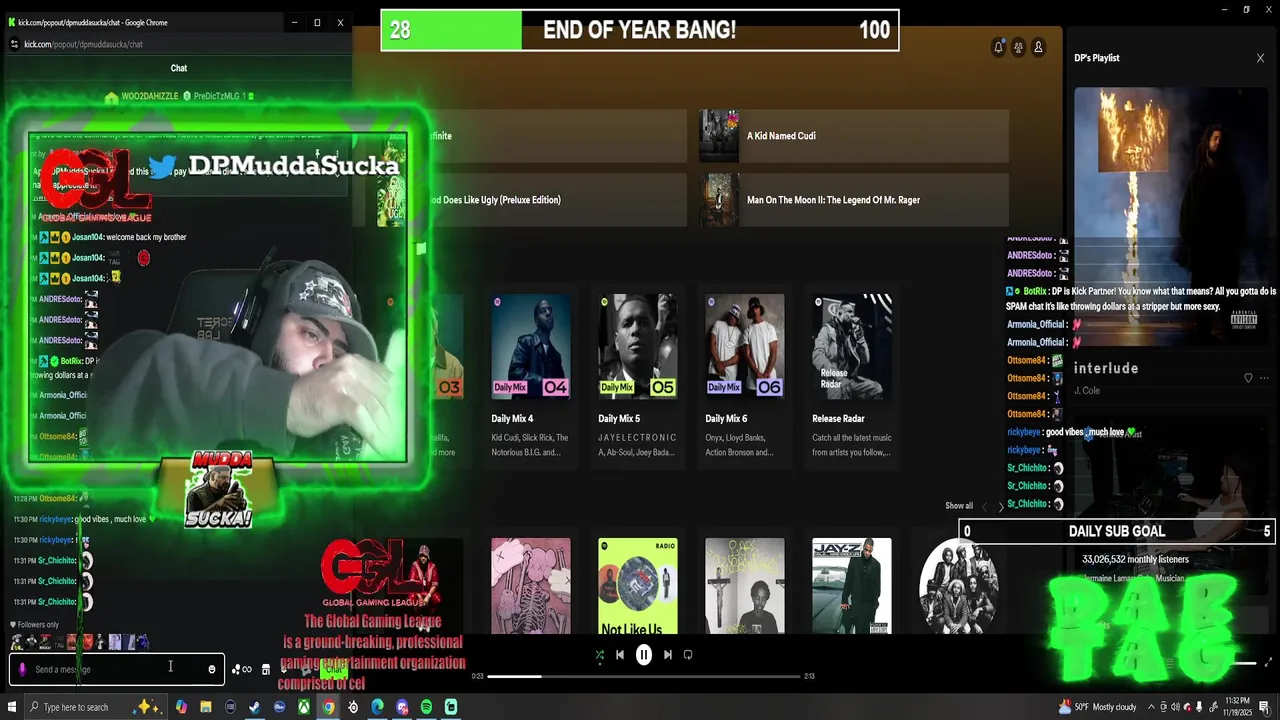Open emoji picker in chat input
The image size is (1280, 720).
coord(212,669)
